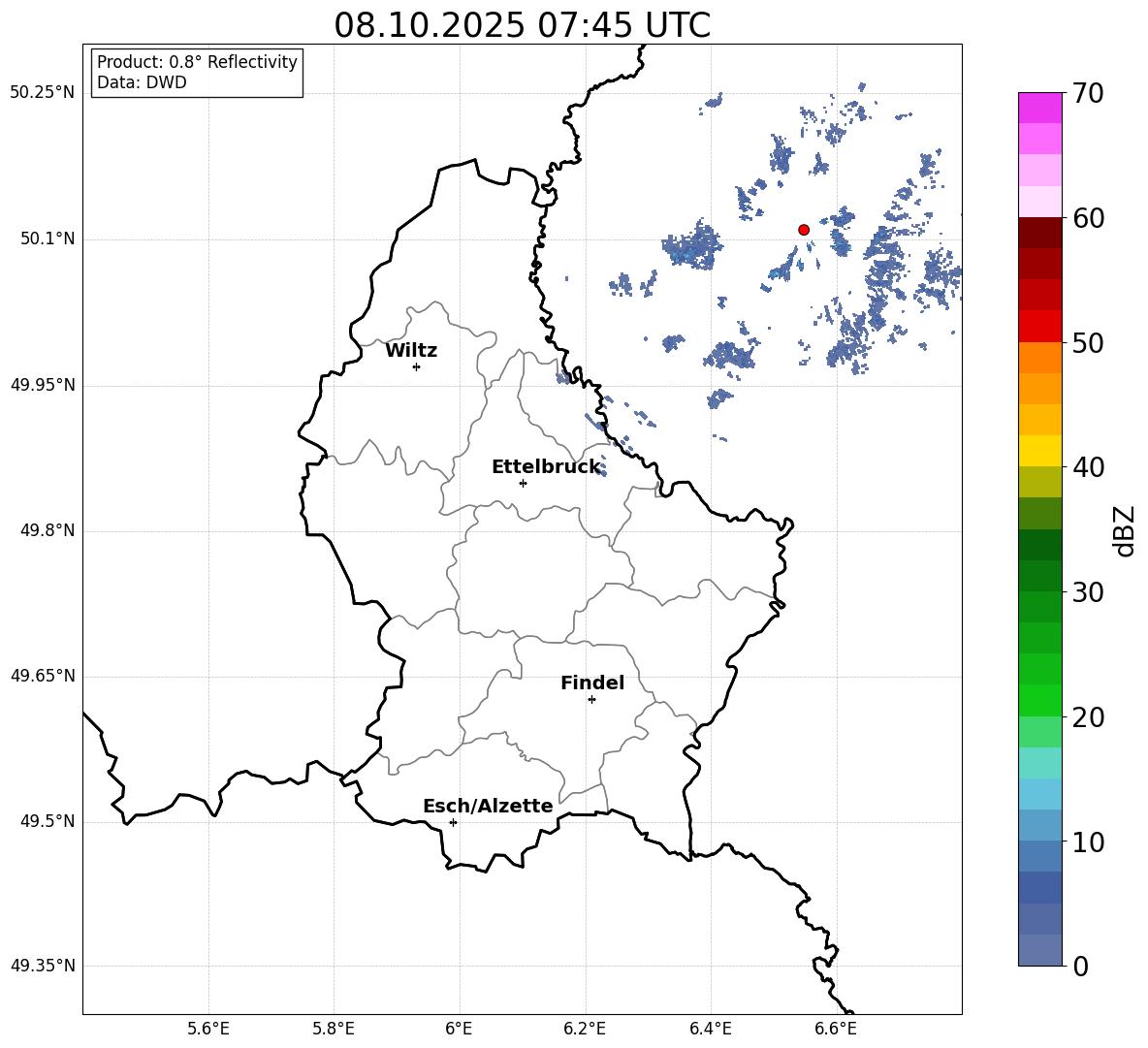Click the Wiltz station cross marker
This screenshot has width=1148, height=1048.
[x=417, y=366]
